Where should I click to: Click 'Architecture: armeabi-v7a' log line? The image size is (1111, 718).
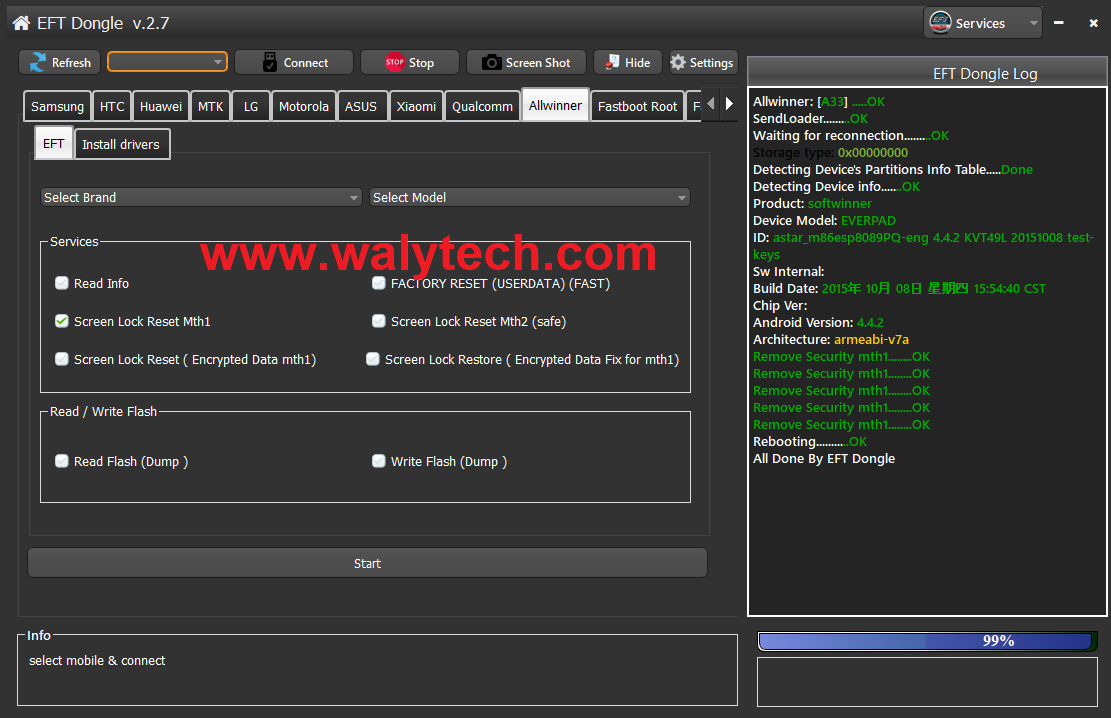pyautogui.click(x=830, y=340)
